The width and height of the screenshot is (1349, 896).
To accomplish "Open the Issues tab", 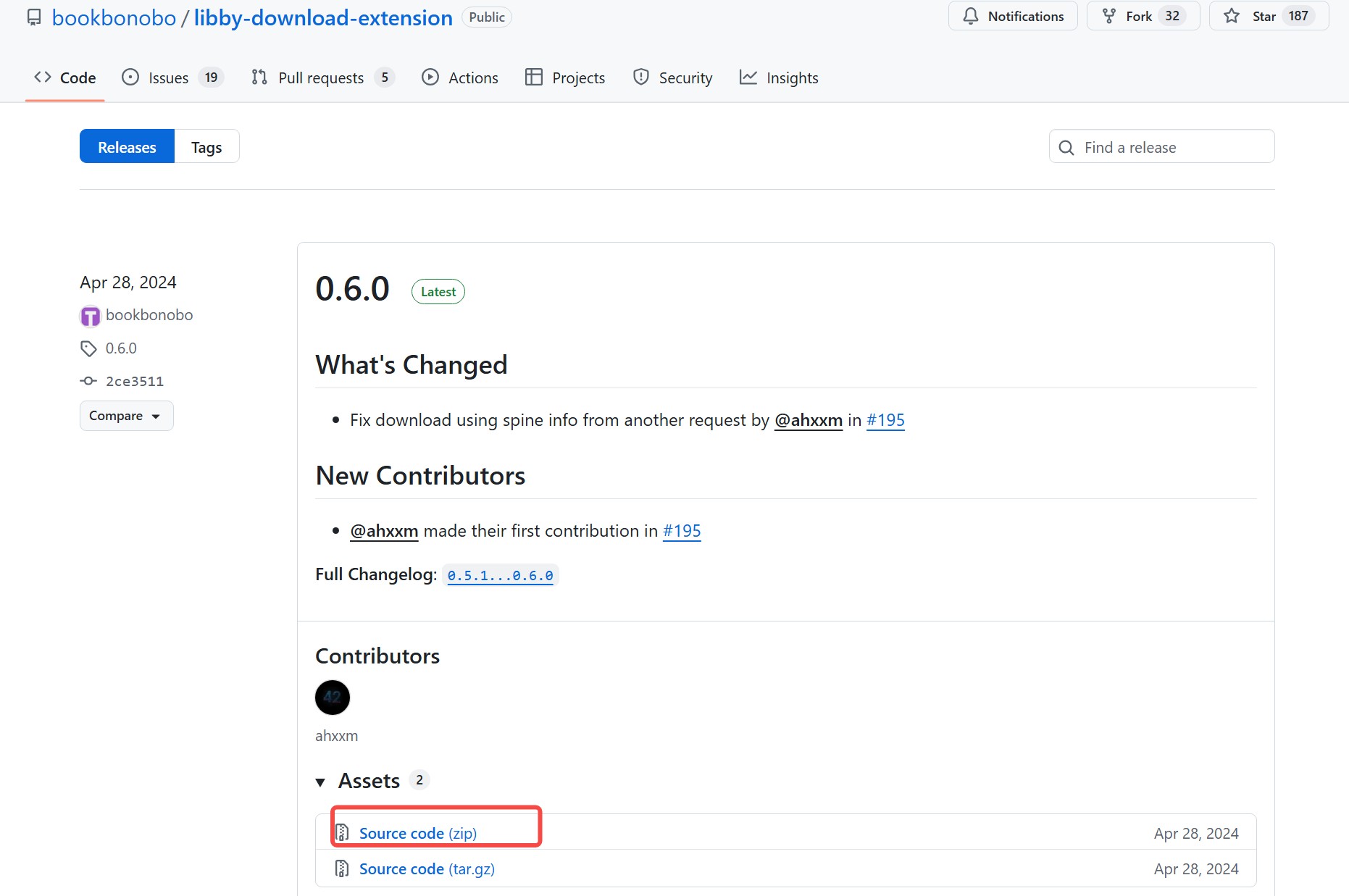I will click(x=169, y=78).
